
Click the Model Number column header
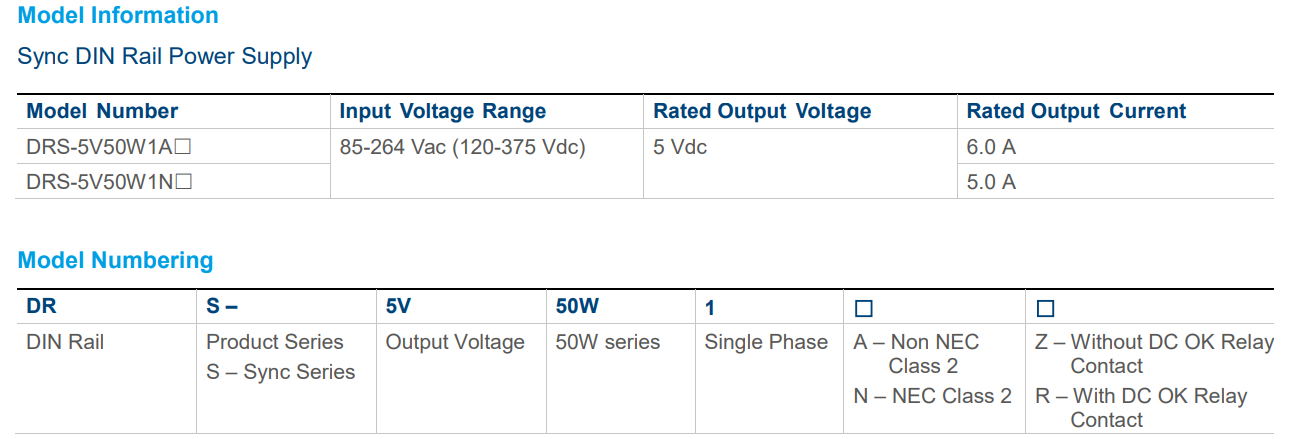[x=102, y=111]
